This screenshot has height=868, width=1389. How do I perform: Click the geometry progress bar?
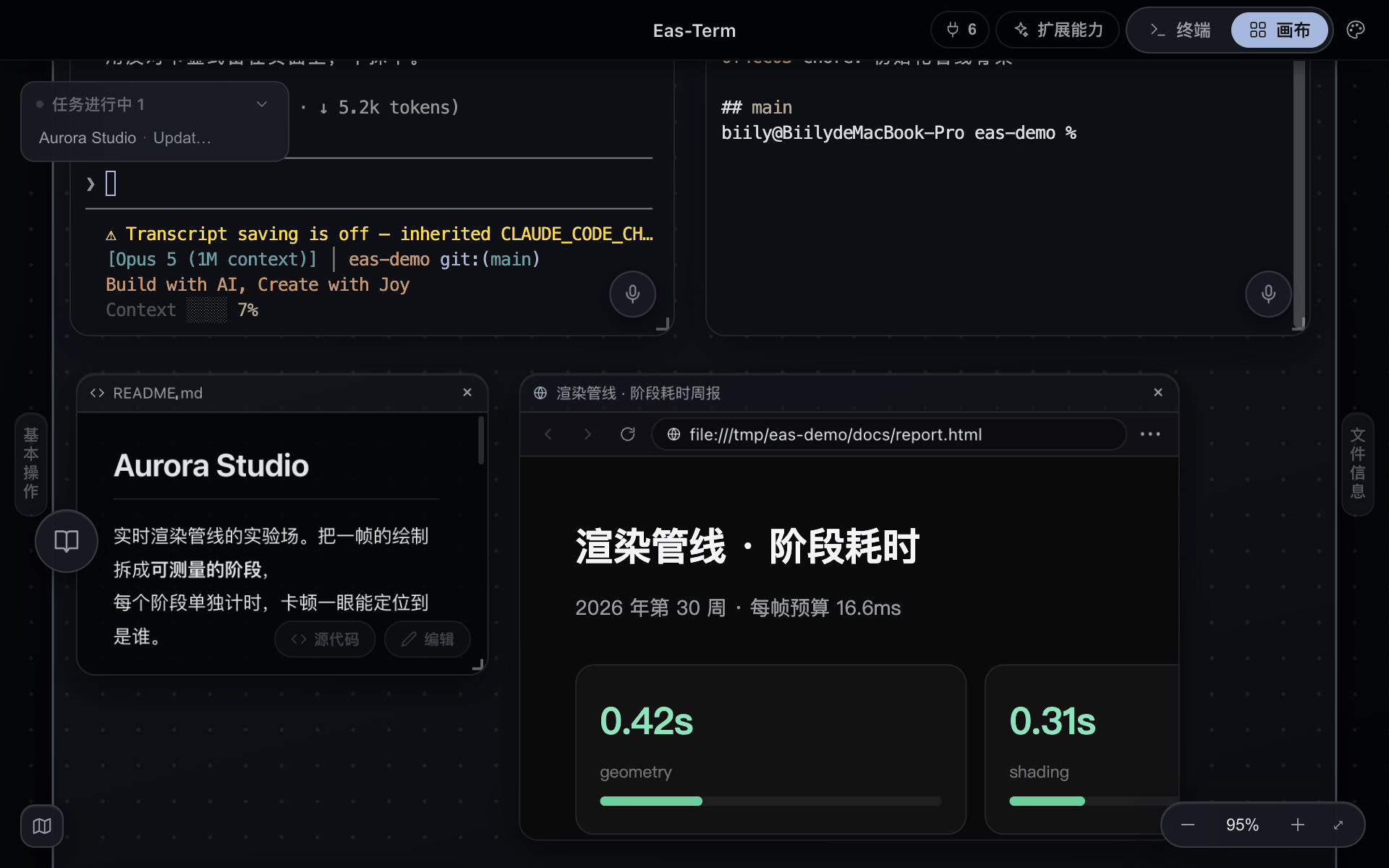tap(771, 801)
